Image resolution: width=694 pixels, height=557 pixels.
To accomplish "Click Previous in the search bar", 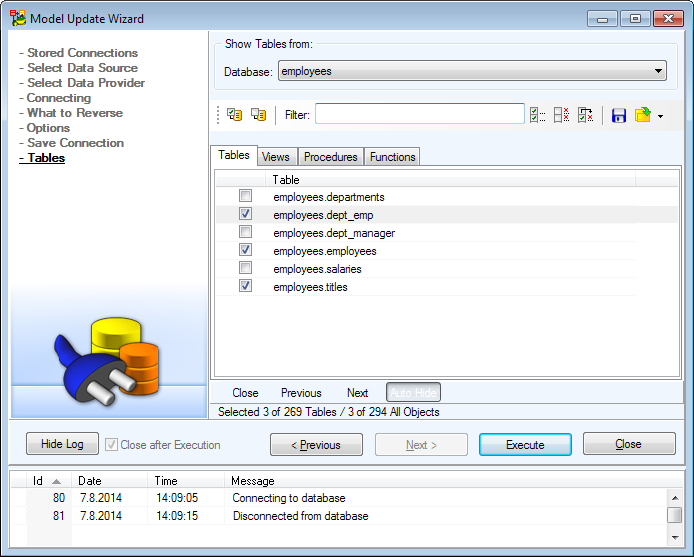I will 301,393.
